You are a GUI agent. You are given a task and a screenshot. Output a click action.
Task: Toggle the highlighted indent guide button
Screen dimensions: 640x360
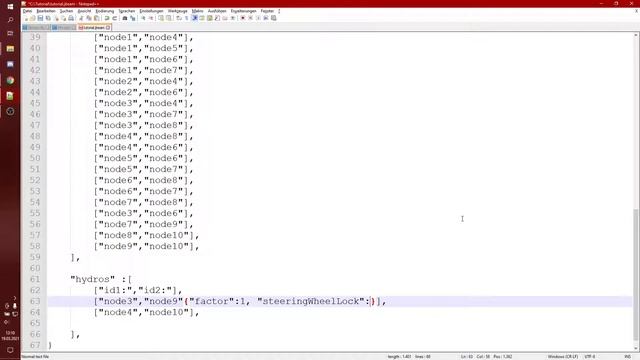click(x=195, y=18)
